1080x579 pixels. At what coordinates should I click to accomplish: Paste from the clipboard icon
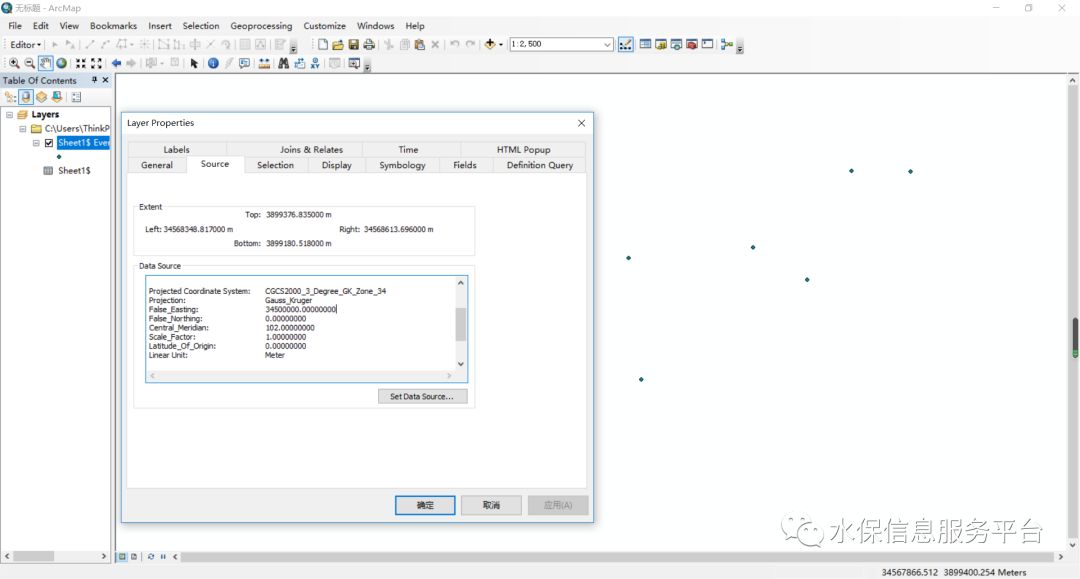click(x=419, y=44)
